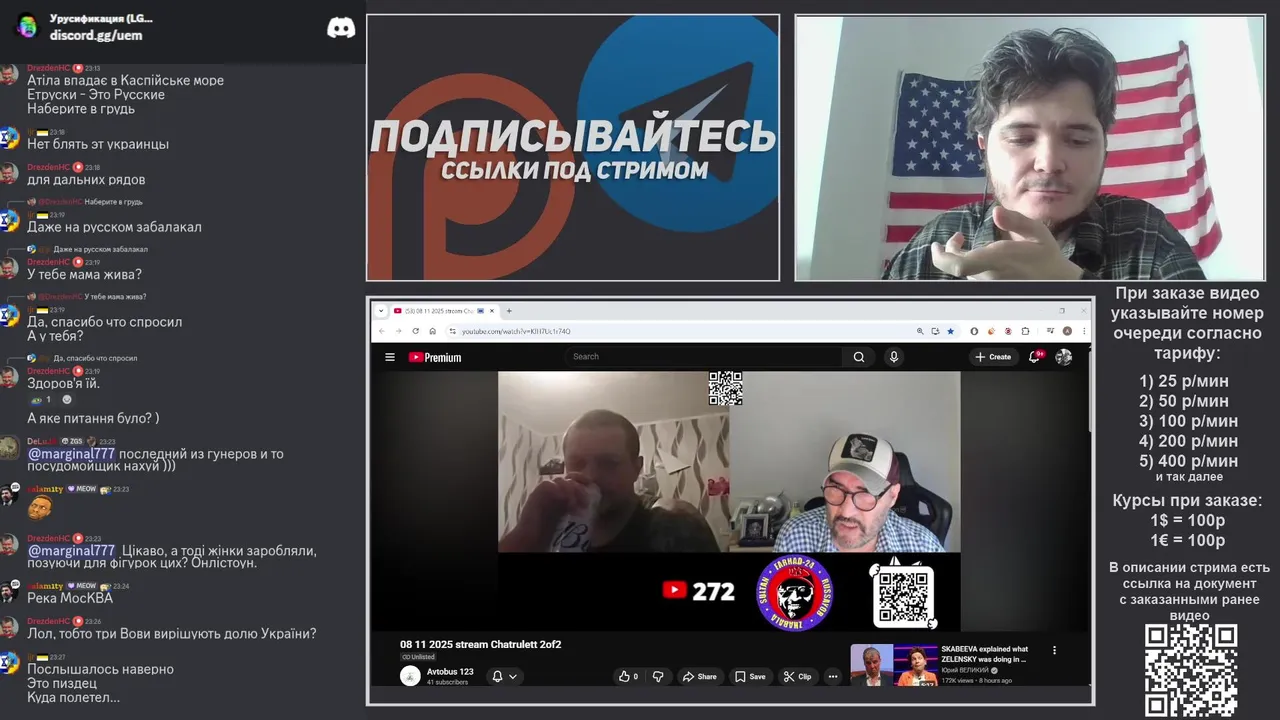The height and width of the screenshot is (720, 1280).
Task: Click the @marginal777 mention in DeLu's message
Action: pos(71,454)
